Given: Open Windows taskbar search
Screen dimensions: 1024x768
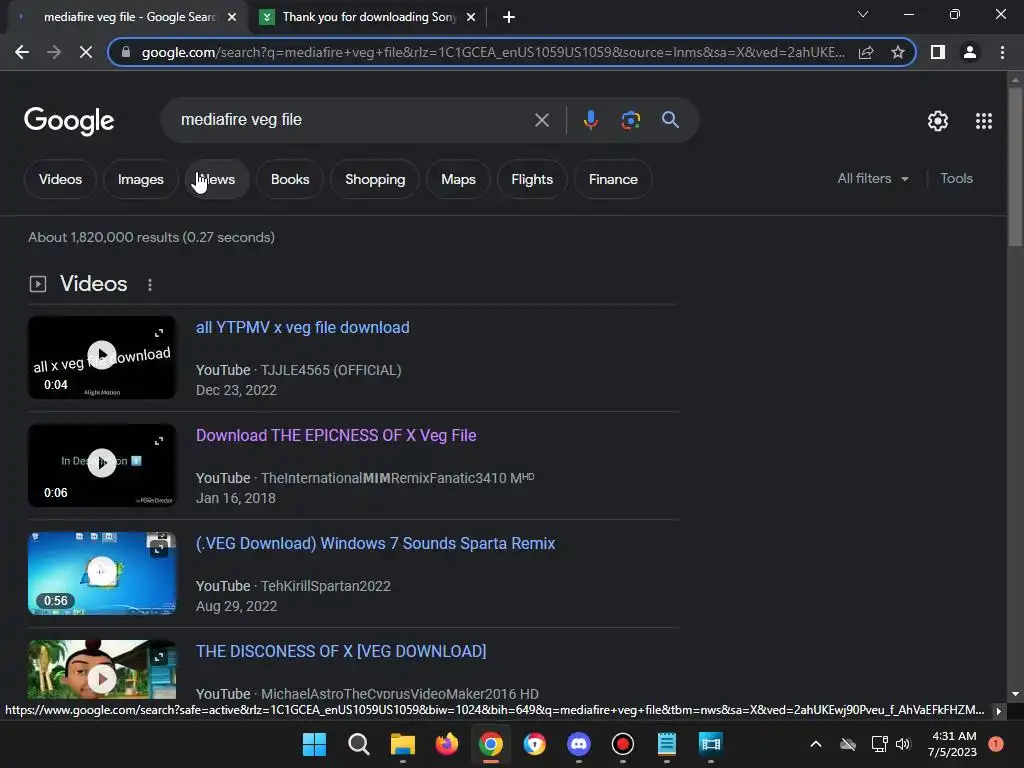Looking at the screenshot, I should click(x=359, y=744).
